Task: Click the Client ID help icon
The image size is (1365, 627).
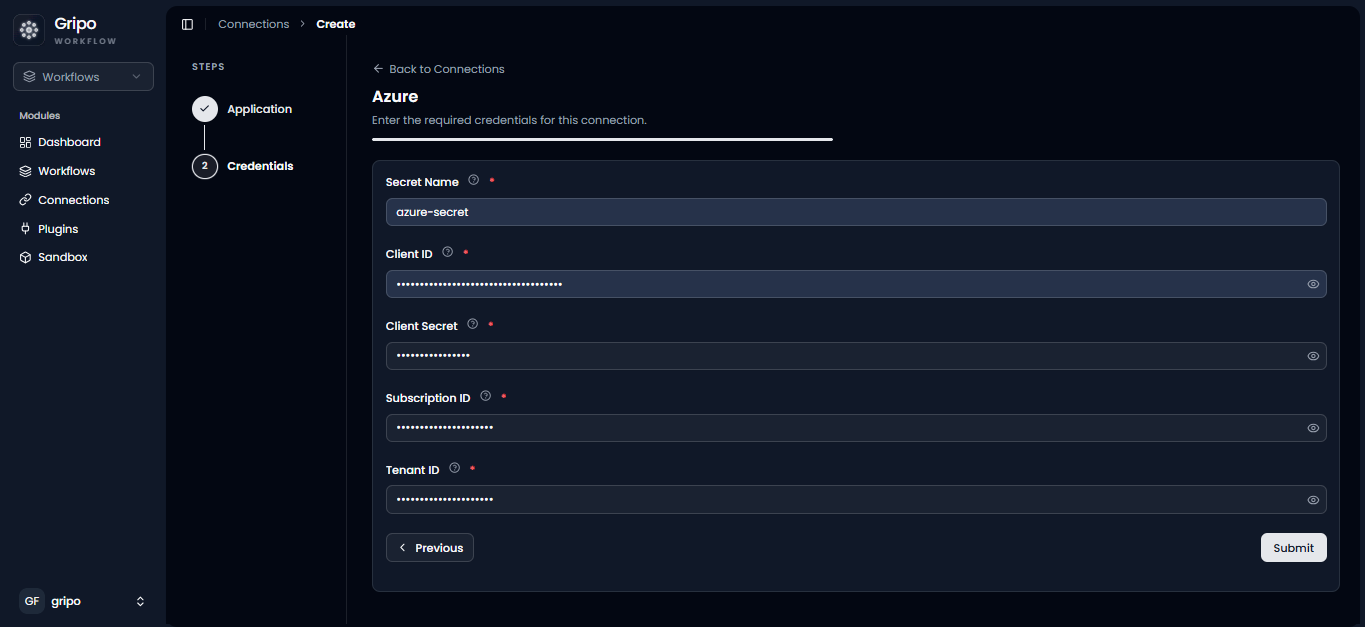Action: (x=447, y=252)
